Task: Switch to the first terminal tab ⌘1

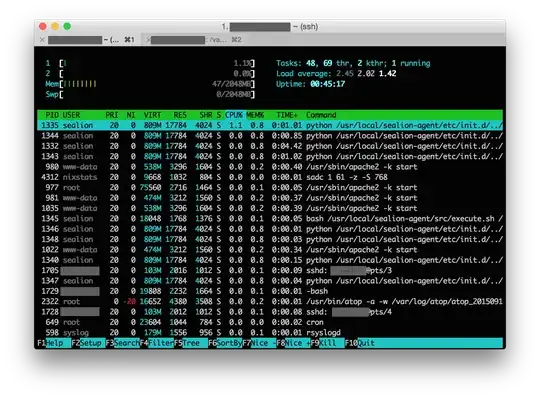Action: [89, 40]
